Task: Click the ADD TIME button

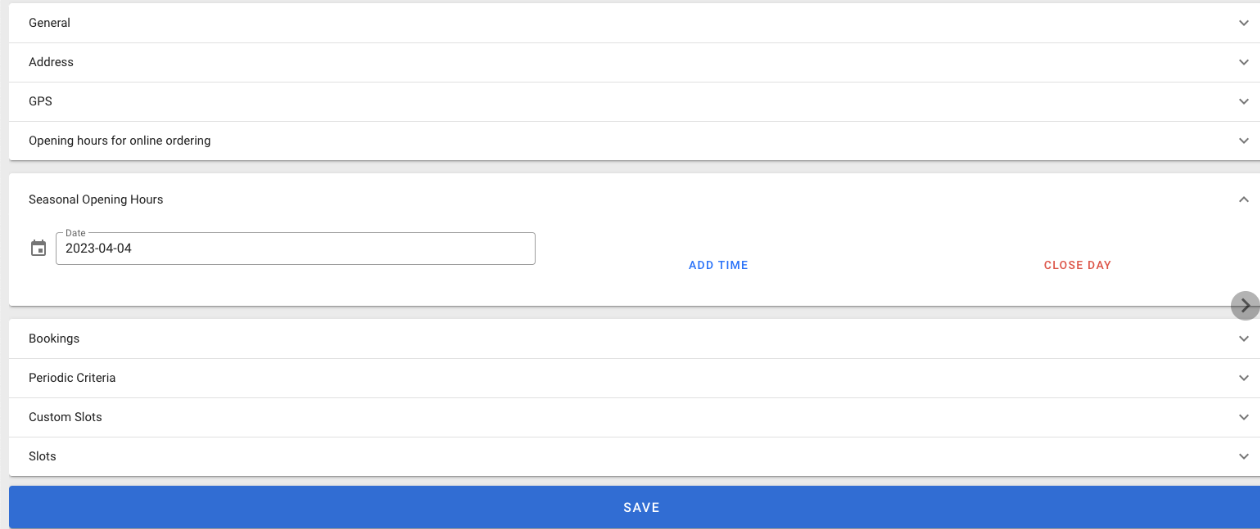Action: tap(718, 265)
